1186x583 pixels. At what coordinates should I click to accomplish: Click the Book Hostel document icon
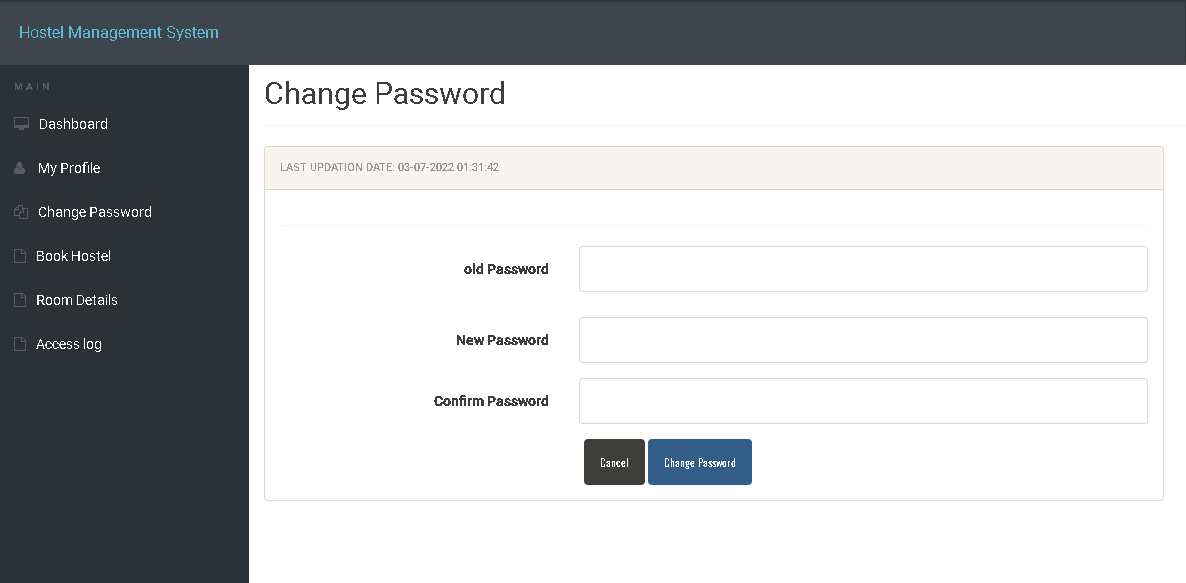20,255
